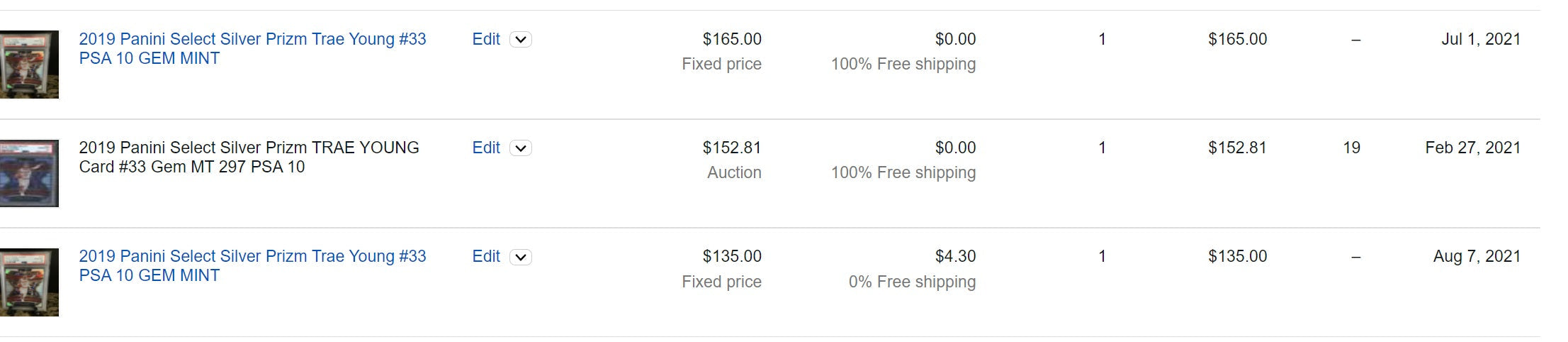Expand the Edit dropdown arrow for the $165.00 listing
The image size is (1568, 342).
coord(521,40)
